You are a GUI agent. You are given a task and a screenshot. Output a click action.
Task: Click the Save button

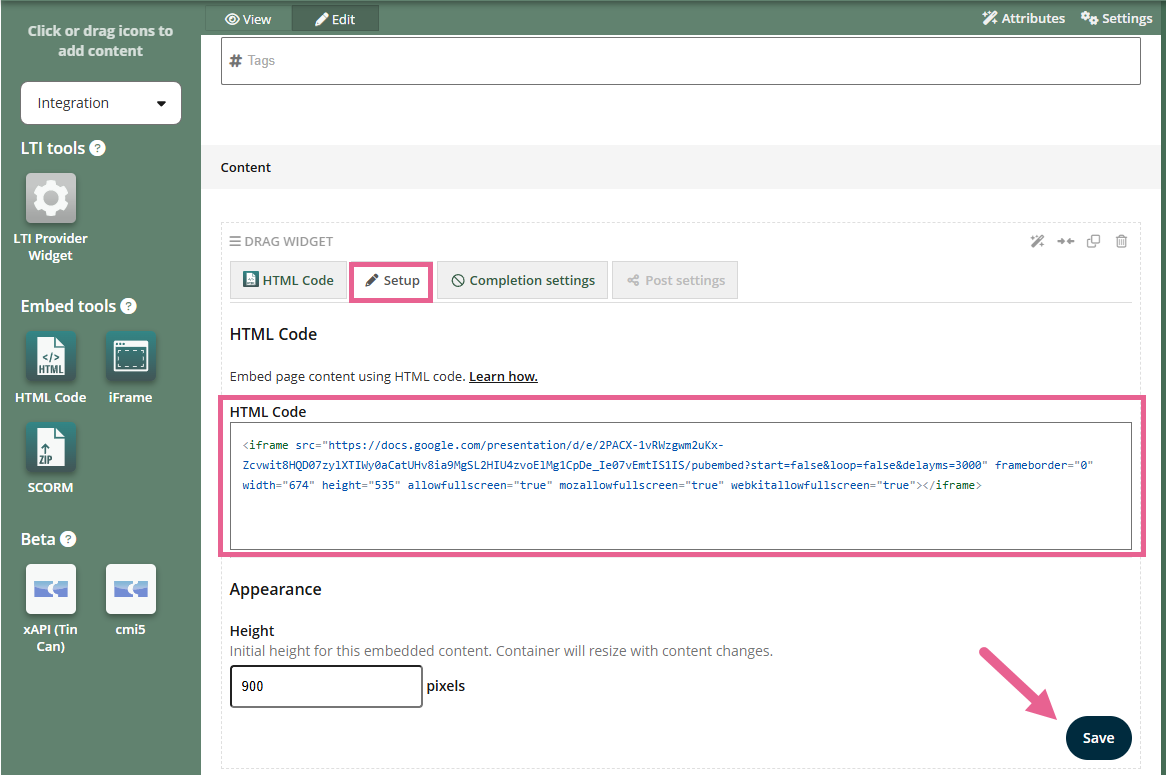(x=1098, y=738)
